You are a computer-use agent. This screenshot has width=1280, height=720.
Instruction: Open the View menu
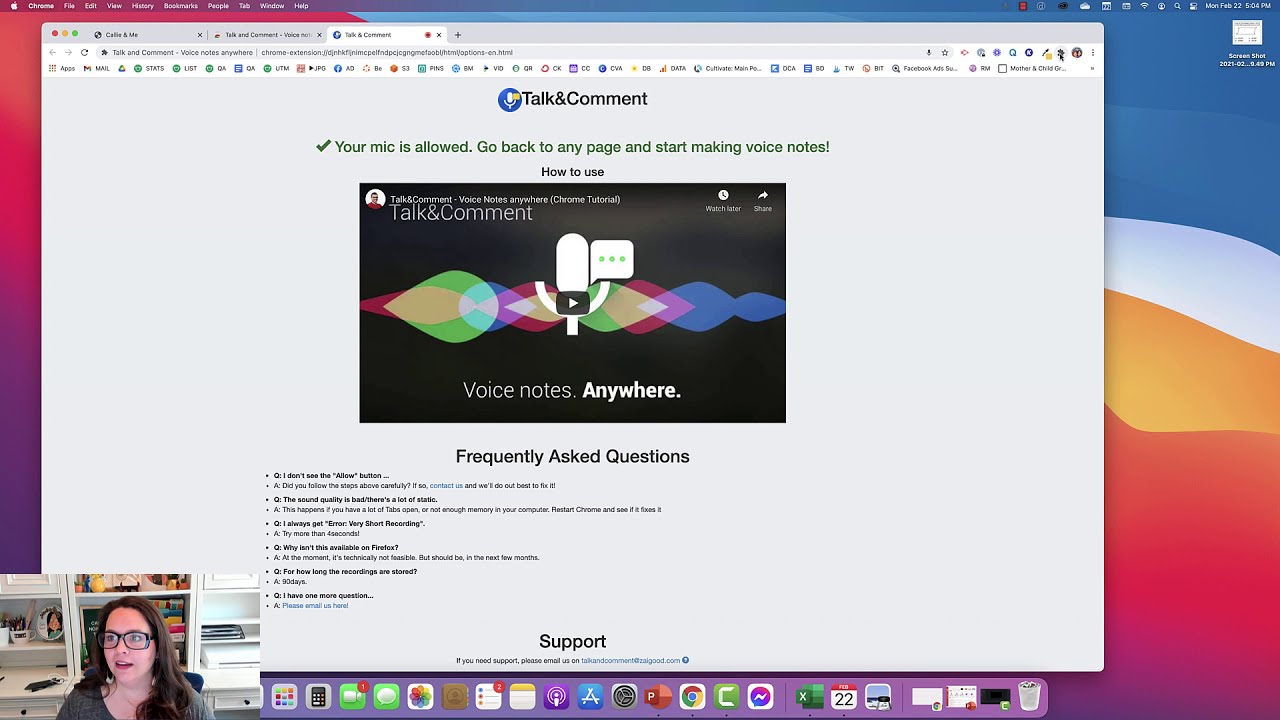[114, 6]
